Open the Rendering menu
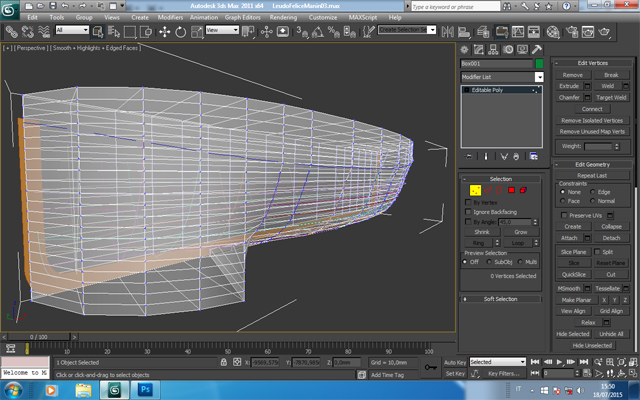This screenshot has width=640, height=400. click(x=283, y=18)
